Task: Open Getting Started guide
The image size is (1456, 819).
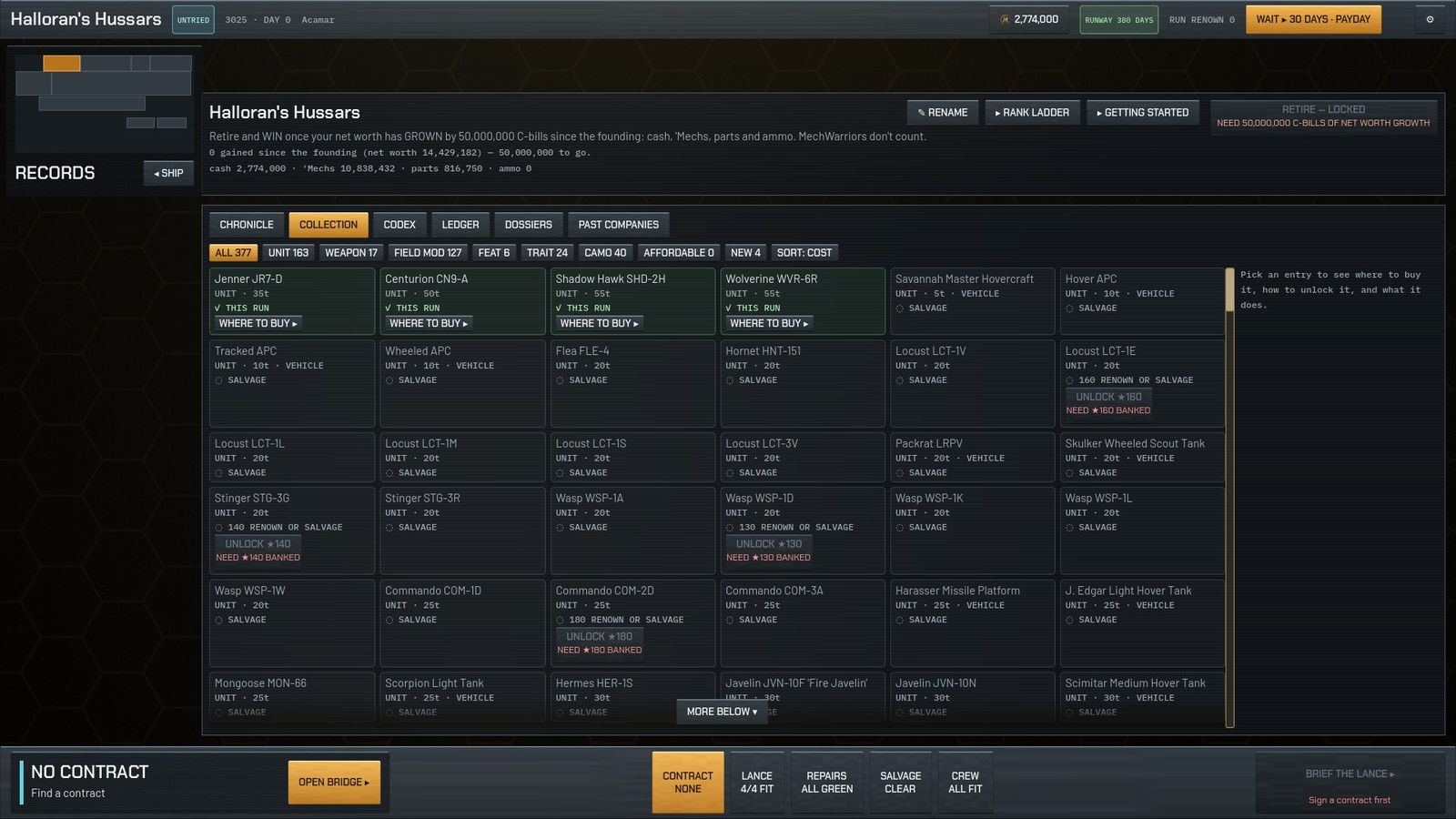Action: pos(1142,113)
